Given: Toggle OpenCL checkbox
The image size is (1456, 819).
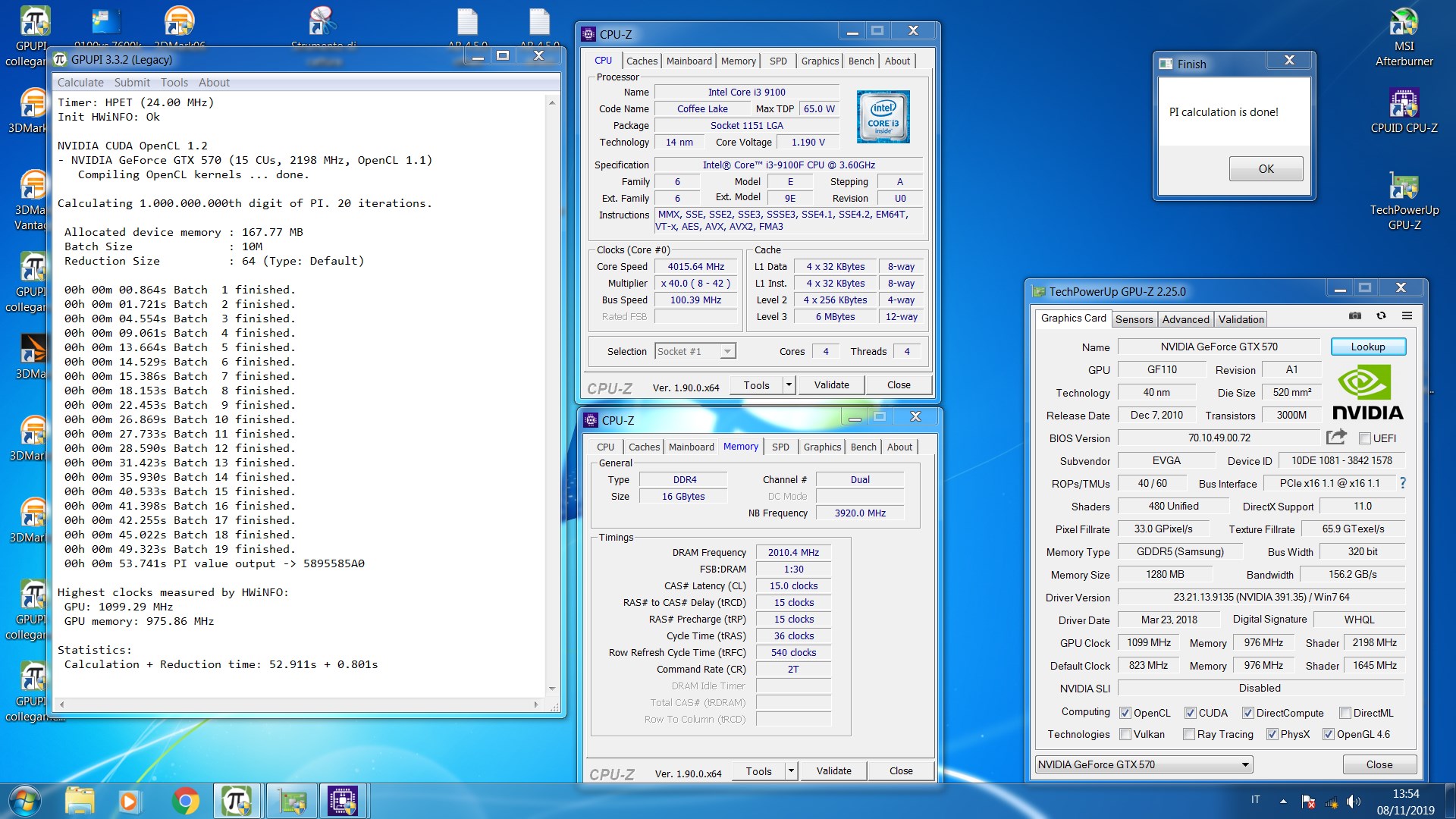Looking at the screenshot, I should (1125, 713).
